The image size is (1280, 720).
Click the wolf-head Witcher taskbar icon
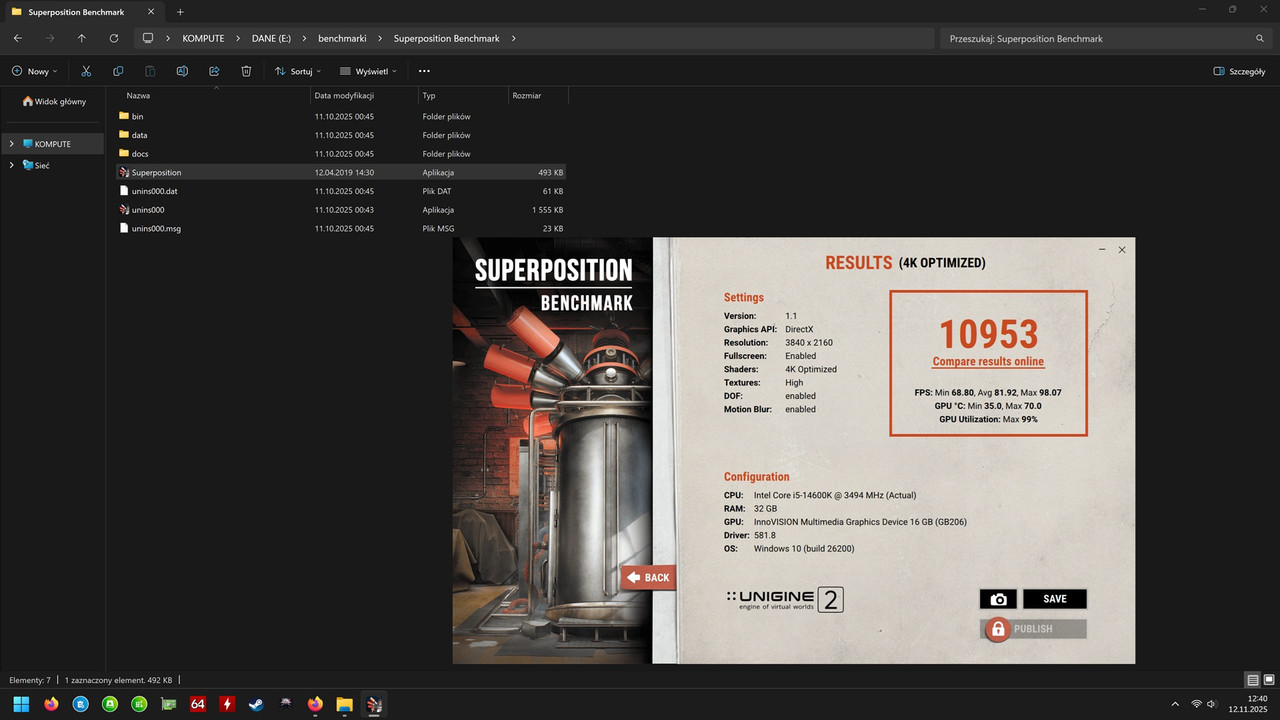click(x=286, y=703)
